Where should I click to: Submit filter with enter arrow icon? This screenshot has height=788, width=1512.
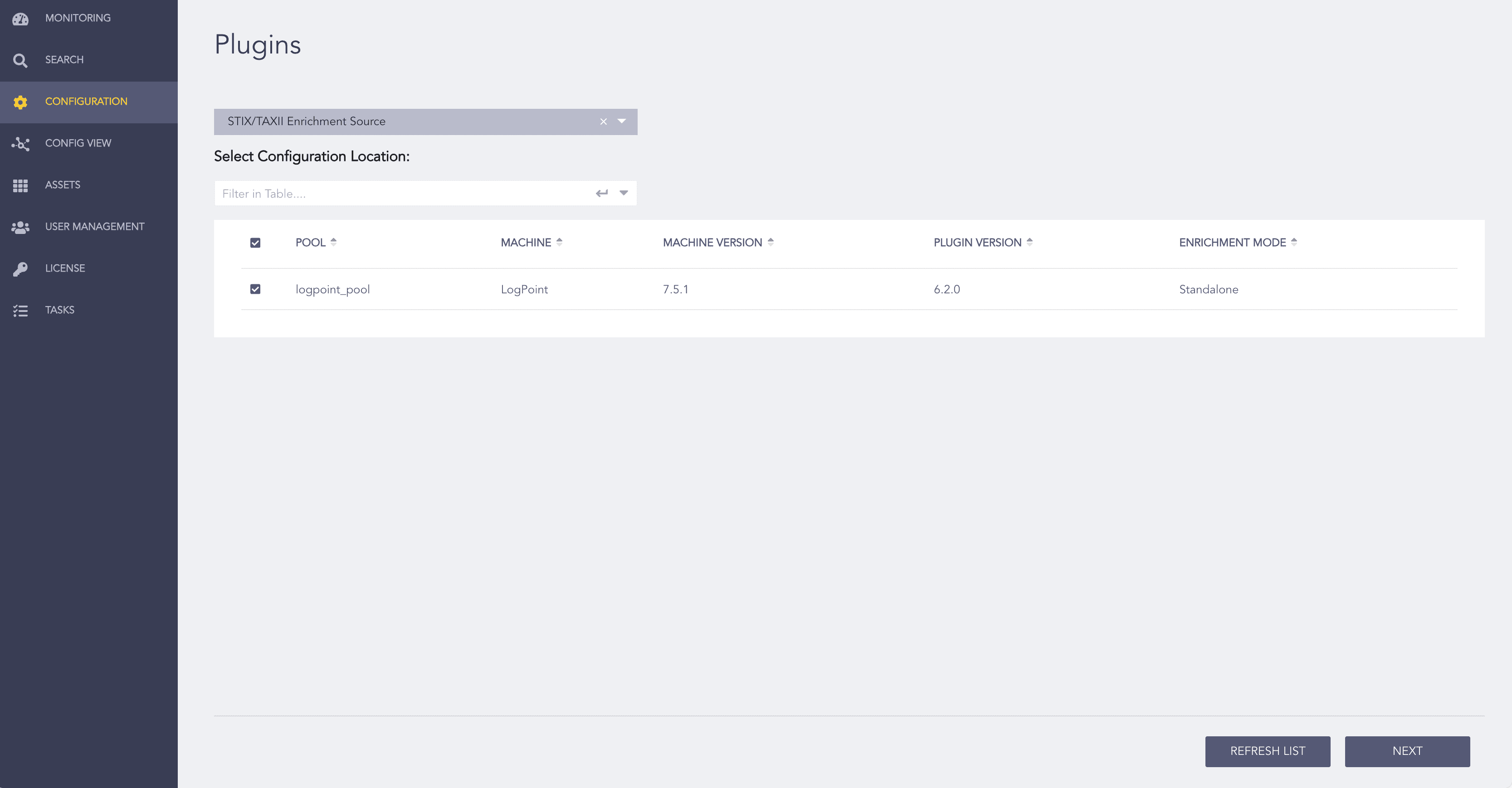(x=602, y=193)
